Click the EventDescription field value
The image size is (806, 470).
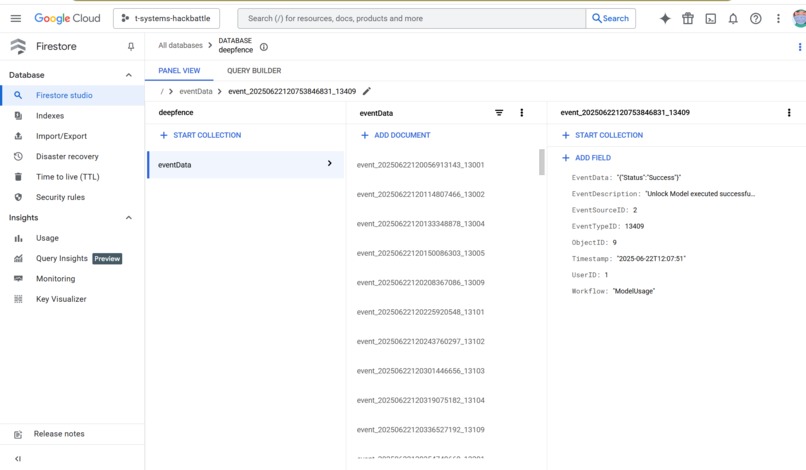click(700, 194)
